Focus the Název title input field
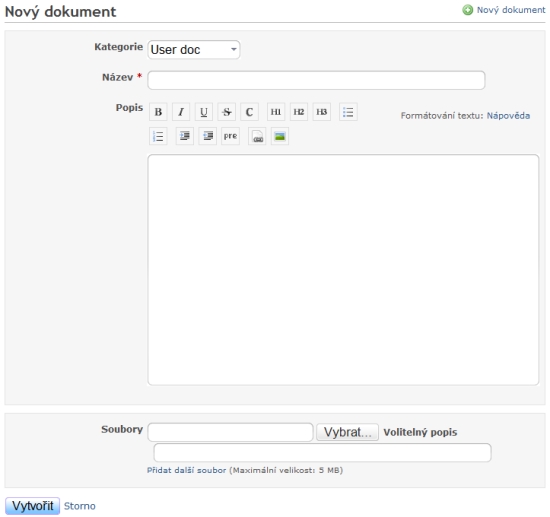550x517 pixels. [316, 80]
